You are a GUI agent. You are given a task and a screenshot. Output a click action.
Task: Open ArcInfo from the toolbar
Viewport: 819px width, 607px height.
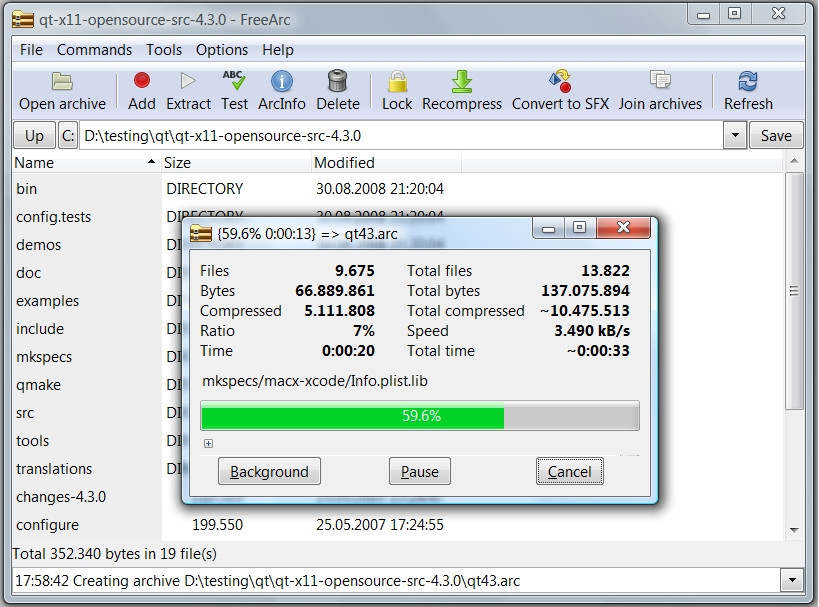click(x=282, y=82)
